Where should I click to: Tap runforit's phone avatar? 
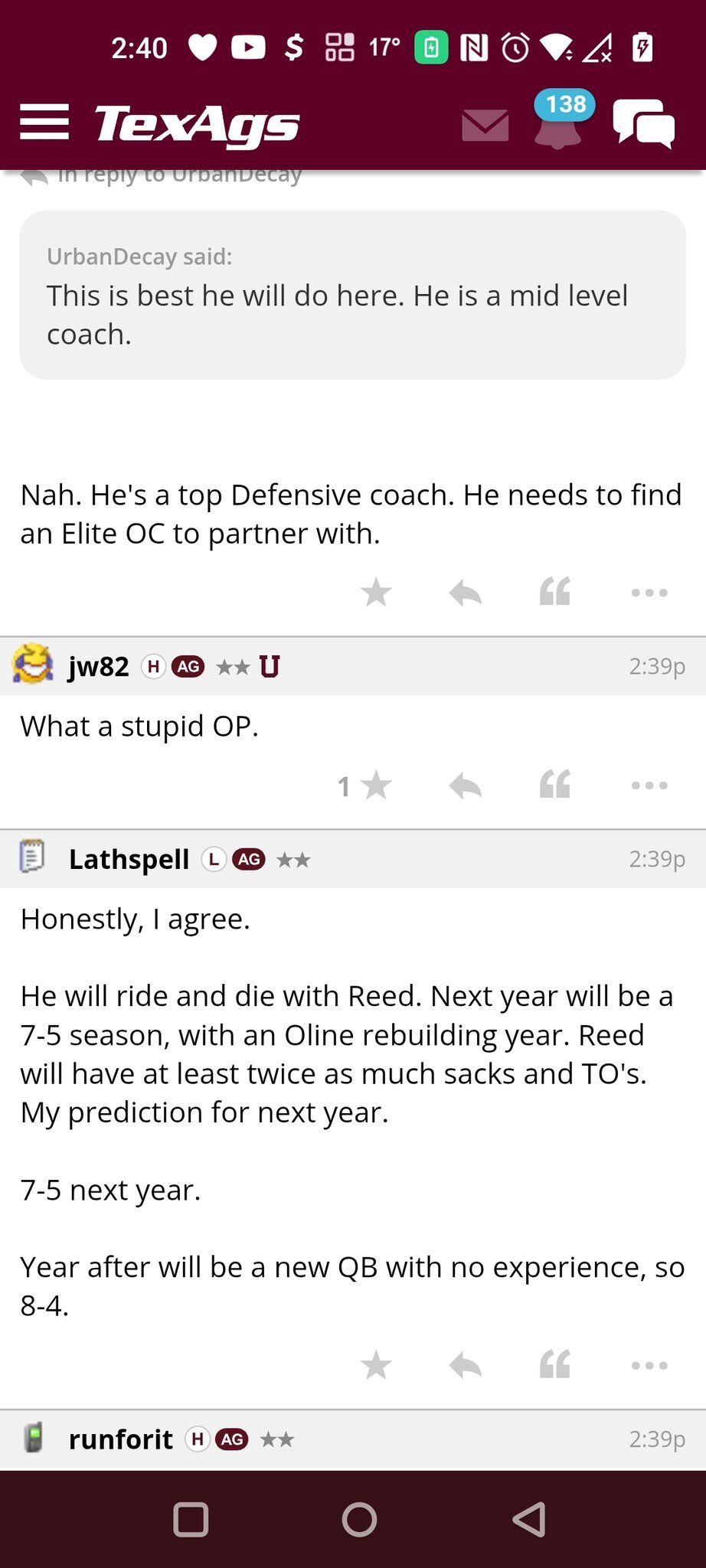point(33,1439)
